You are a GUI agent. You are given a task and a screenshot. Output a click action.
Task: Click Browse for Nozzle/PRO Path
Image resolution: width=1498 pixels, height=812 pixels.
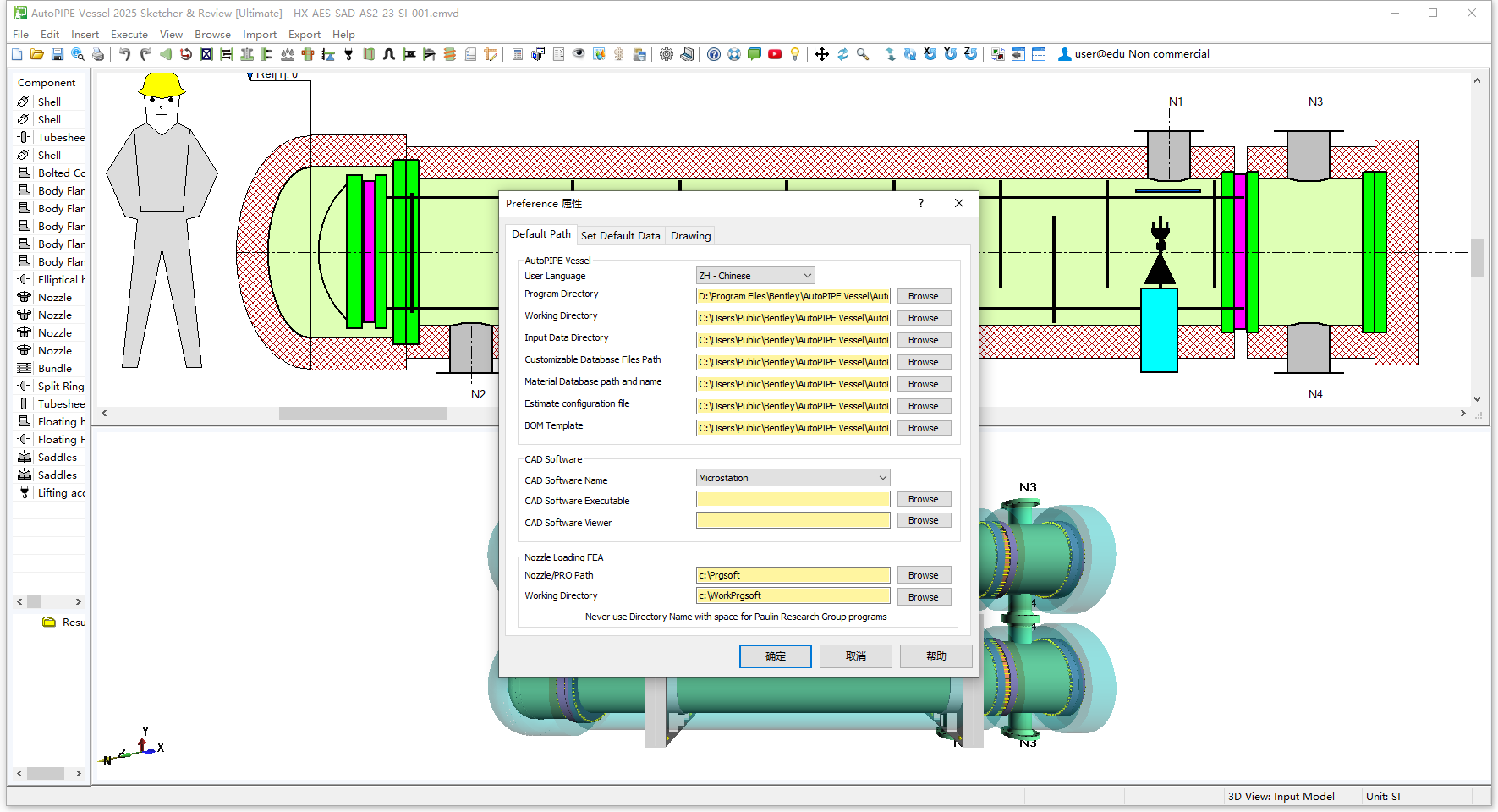(x=924, y=575)
